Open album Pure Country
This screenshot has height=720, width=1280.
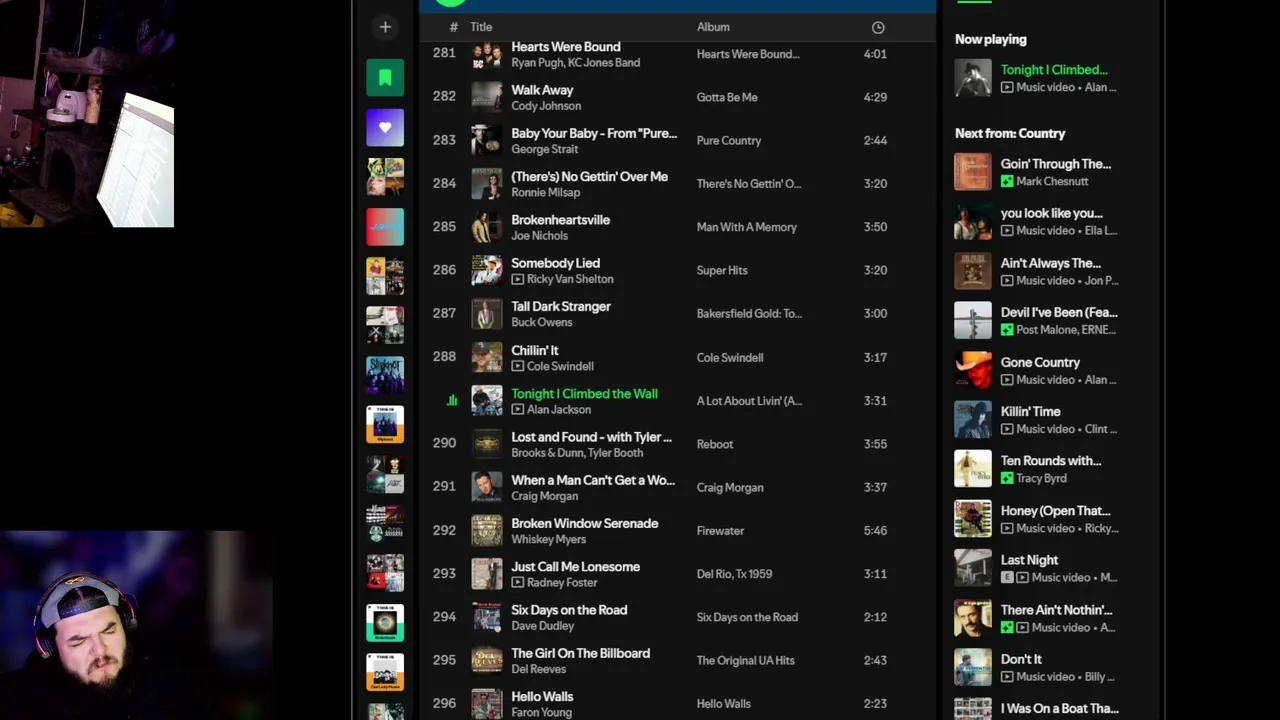click(x=729, y=141)
